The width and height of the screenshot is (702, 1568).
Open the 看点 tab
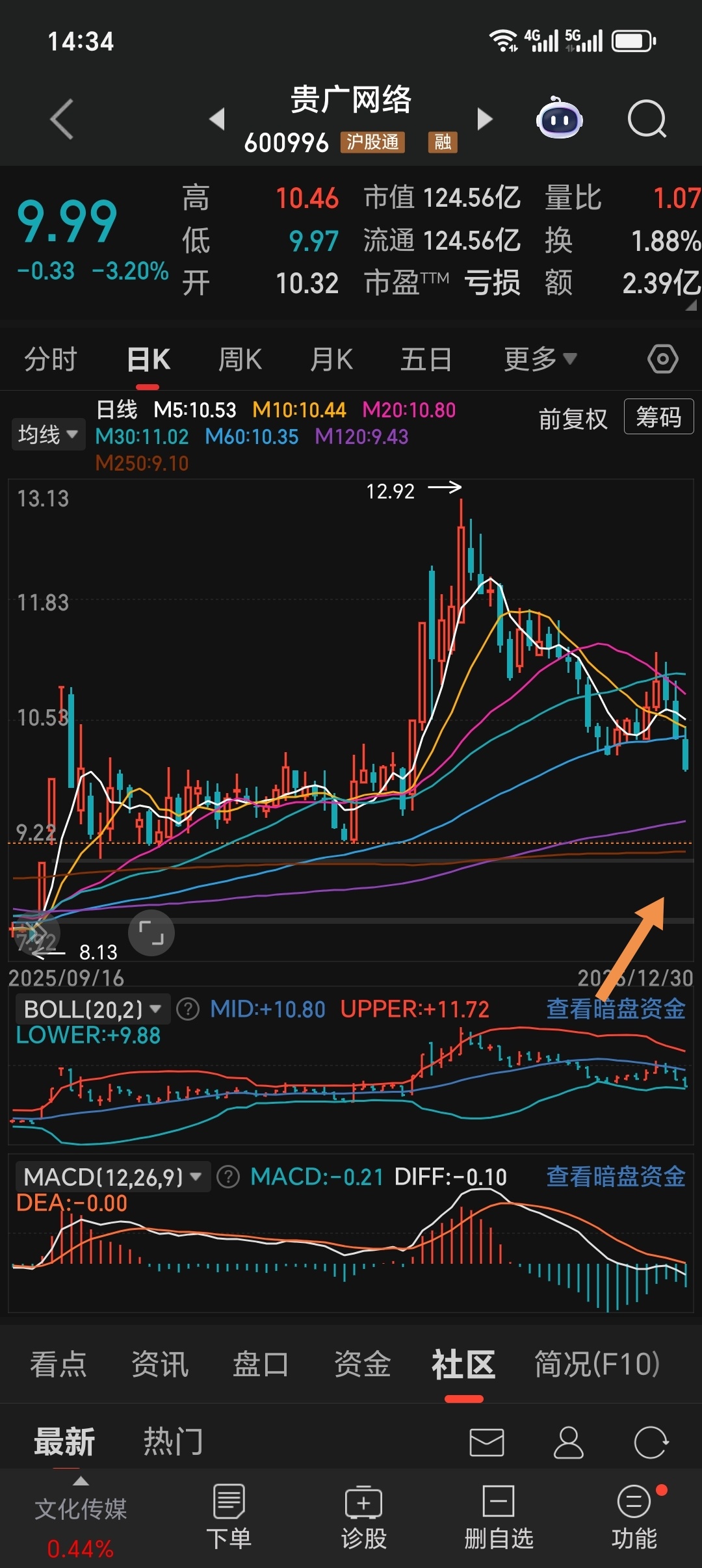pos(58,1364)
